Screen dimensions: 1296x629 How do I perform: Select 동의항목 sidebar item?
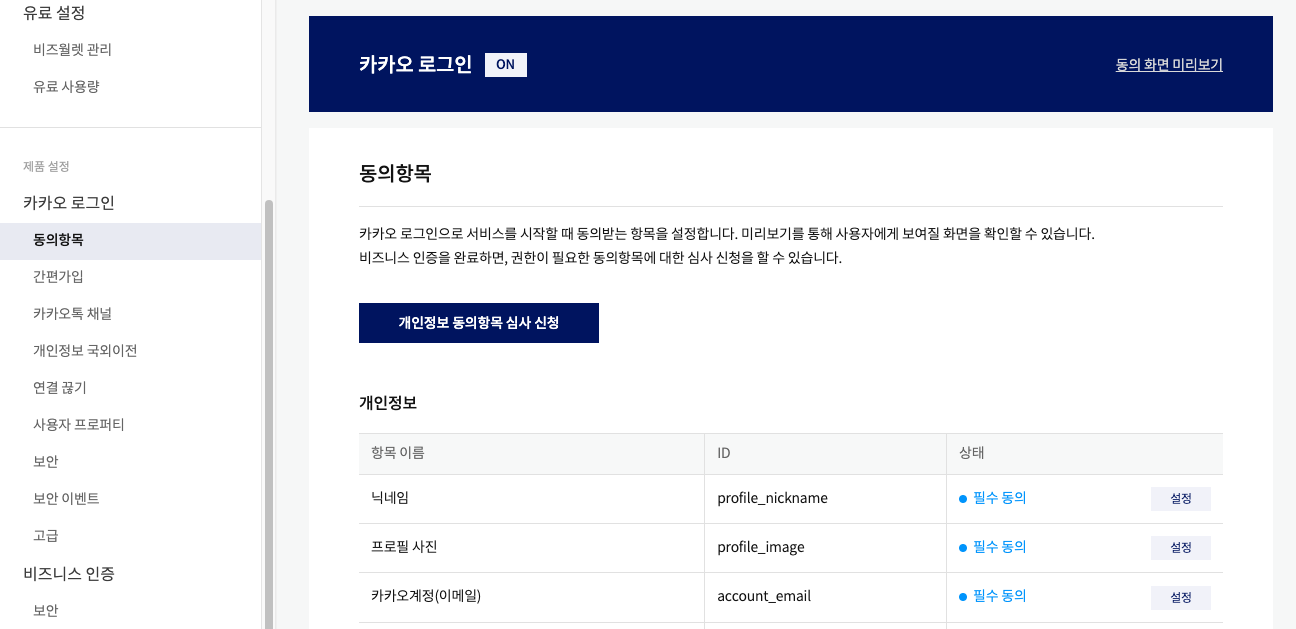(130, 241)
